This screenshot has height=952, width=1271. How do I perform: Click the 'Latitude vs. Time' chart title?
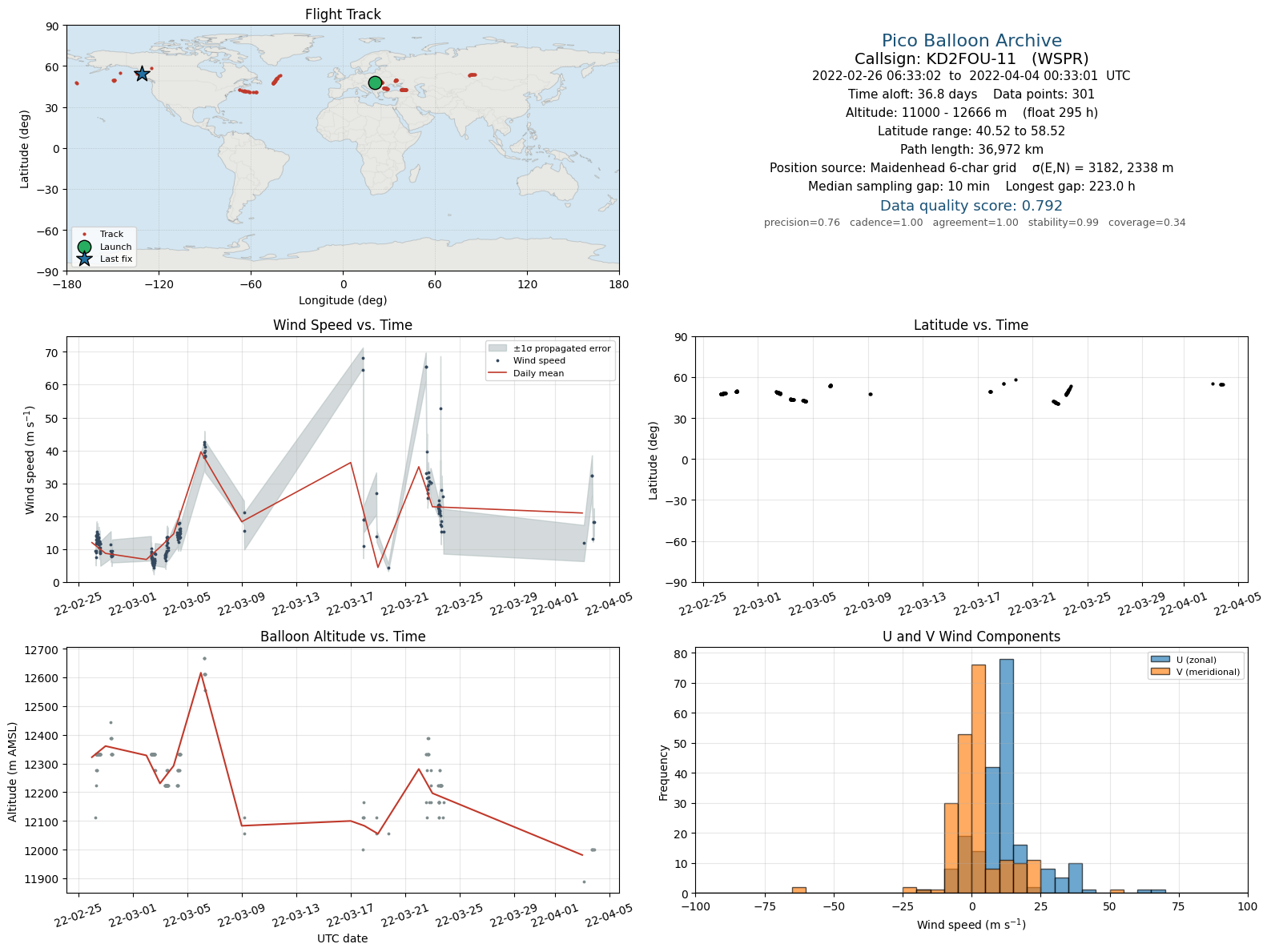click(x=971, y=325)
